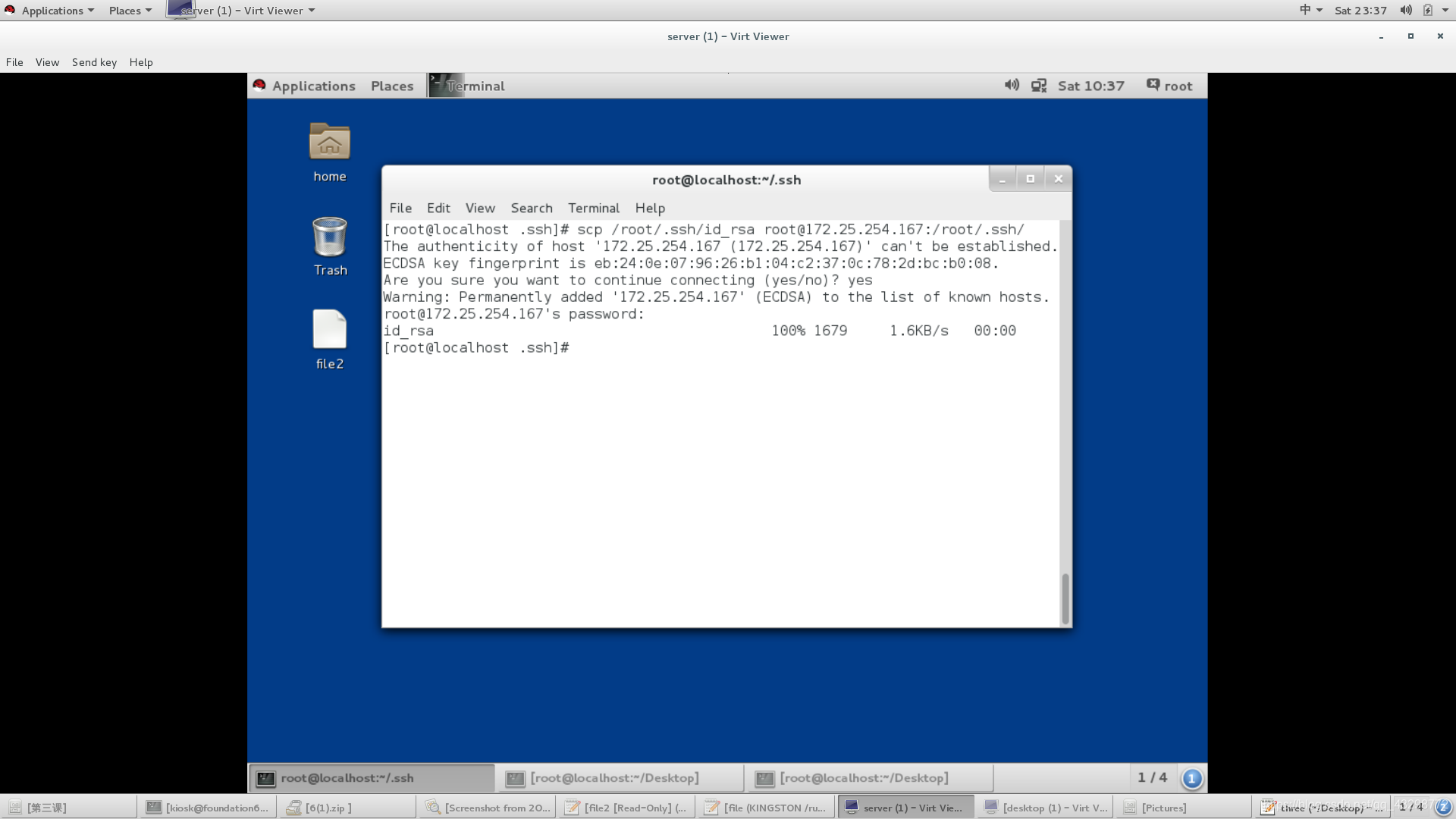Open the Trash desktop icon
Image resolution: width=1456 pixels, height=819 pixels.
tap(330, 237)
